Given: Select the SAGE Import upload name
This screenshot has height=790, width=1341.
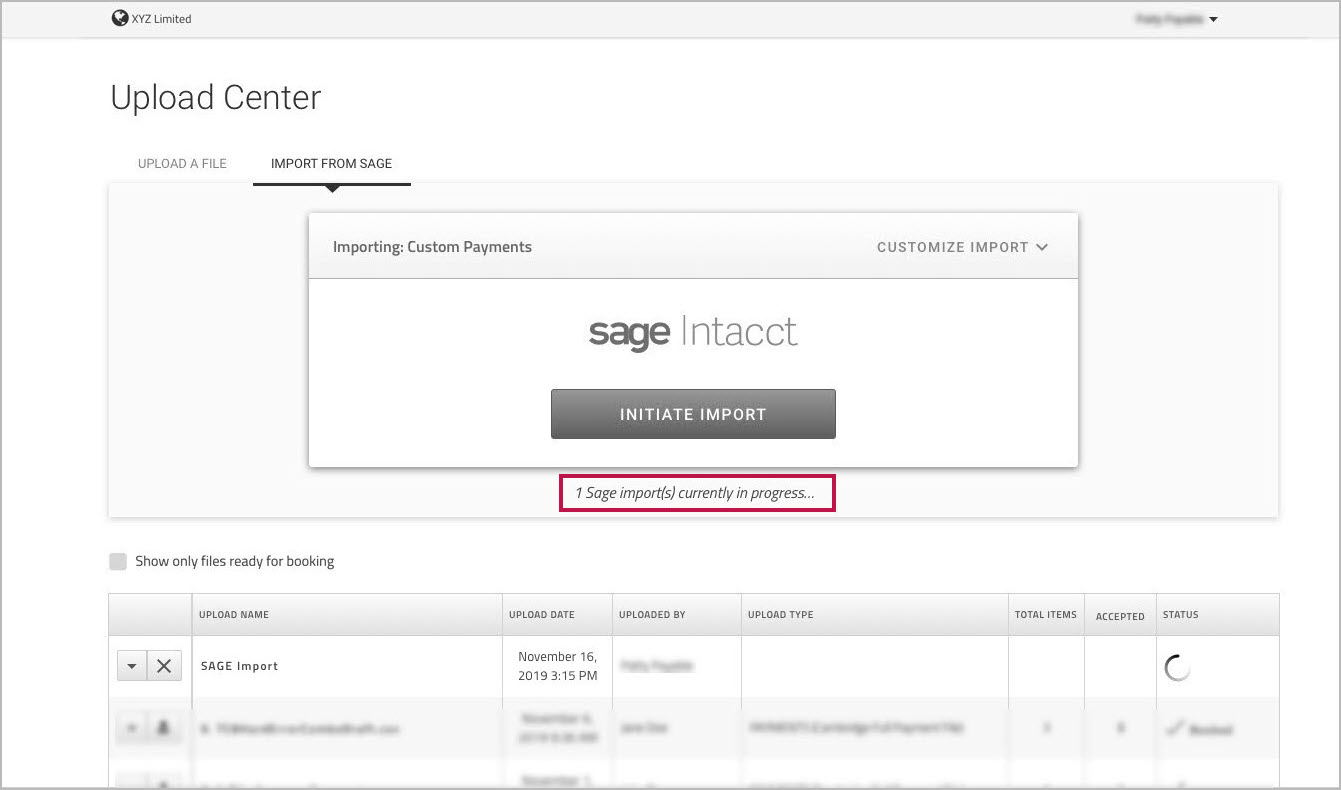Looking at the screenshot, I should click(x=240, y=666).
